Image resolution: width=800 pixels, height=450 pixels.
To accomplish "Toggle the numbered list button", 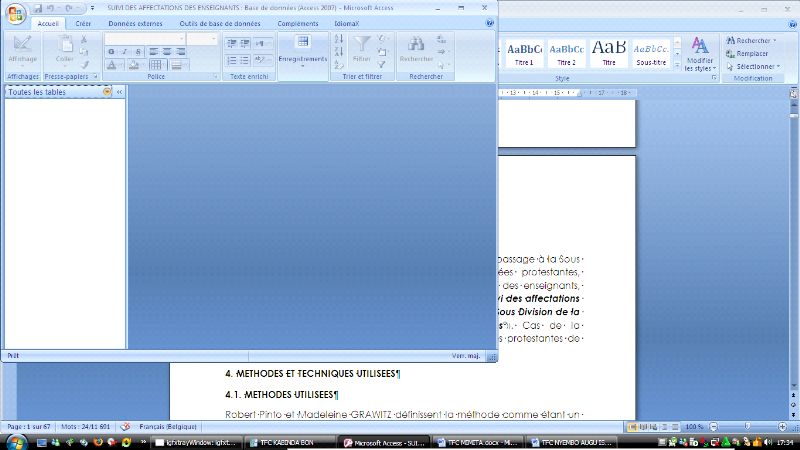I will click(232, 61).
